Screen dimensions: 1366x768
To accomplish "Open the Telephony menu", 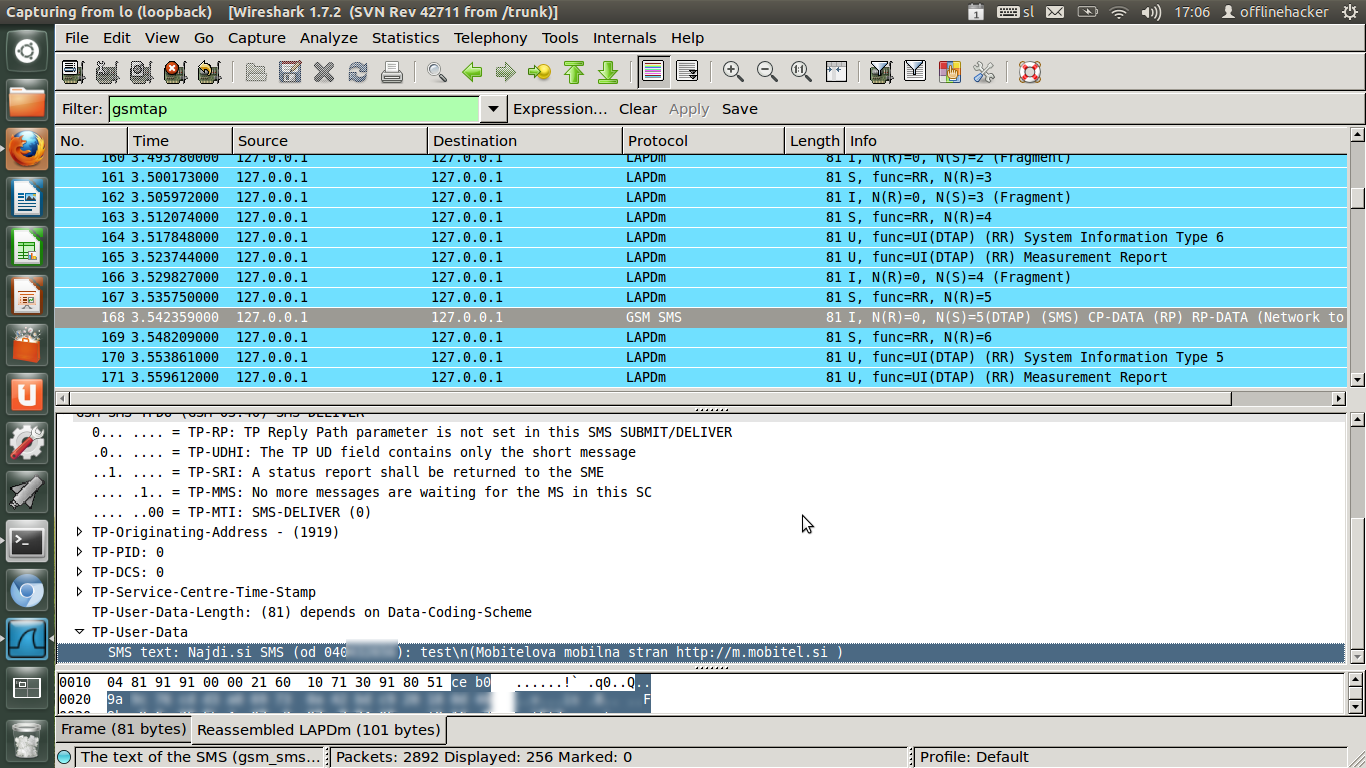I will 490,38.
